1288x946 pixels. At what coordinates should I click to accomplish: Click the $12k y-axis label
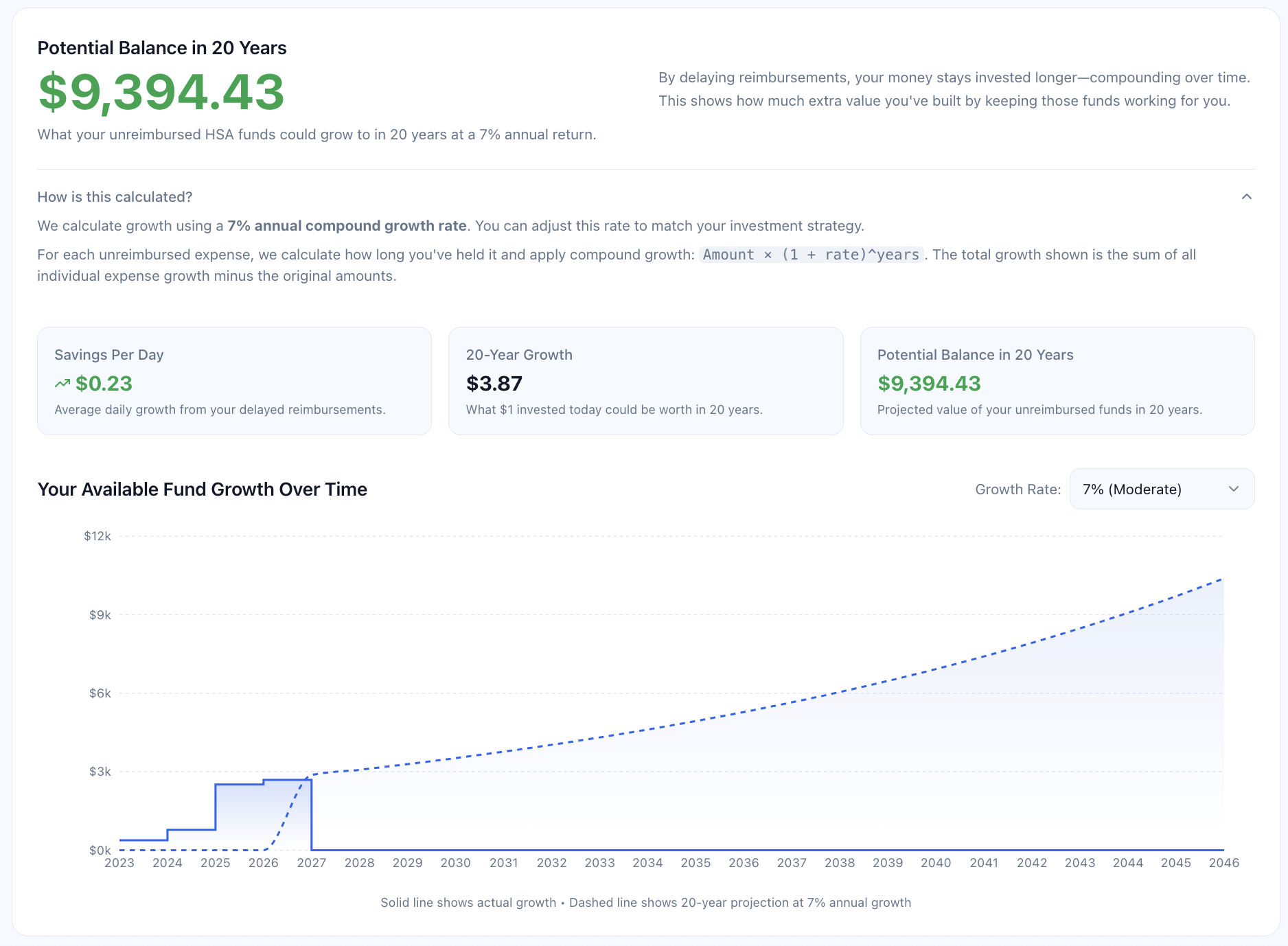(x=97, y=536)
